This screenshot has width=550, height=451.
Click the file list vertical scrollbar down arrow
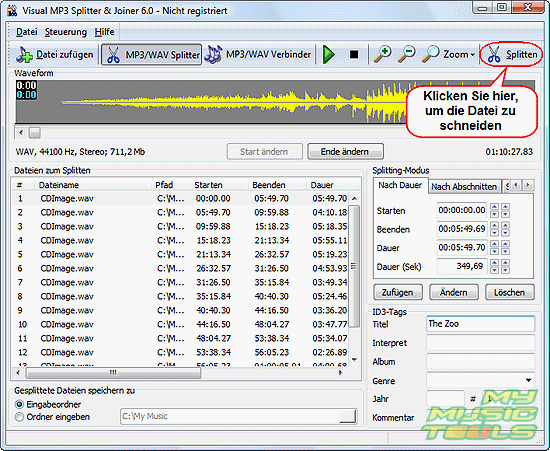coord(354,359)
